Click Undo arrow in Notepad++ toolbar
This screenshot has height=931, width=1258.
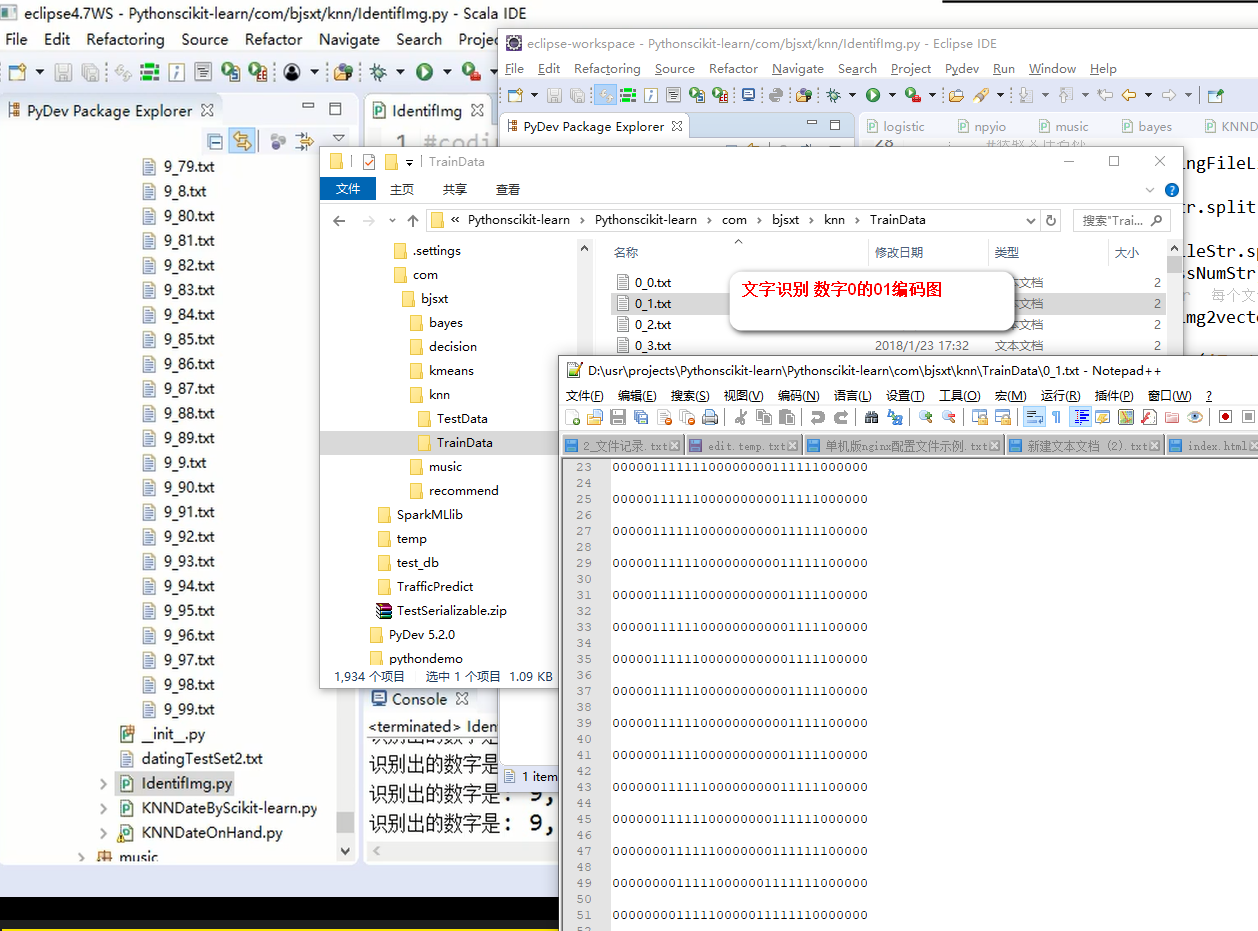tap(817, 417)
